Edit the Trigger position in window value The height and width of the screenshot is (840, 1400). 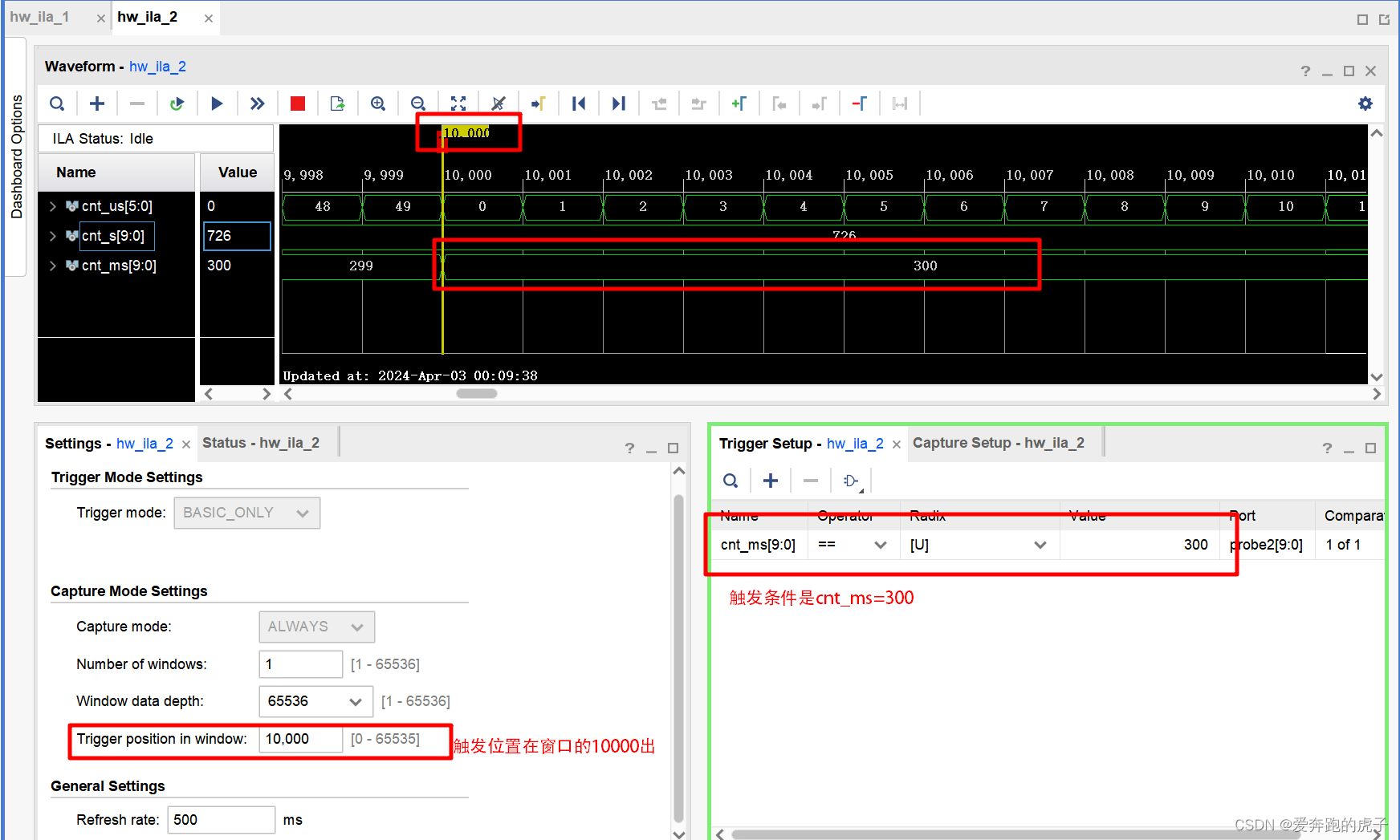pos(299,739)
